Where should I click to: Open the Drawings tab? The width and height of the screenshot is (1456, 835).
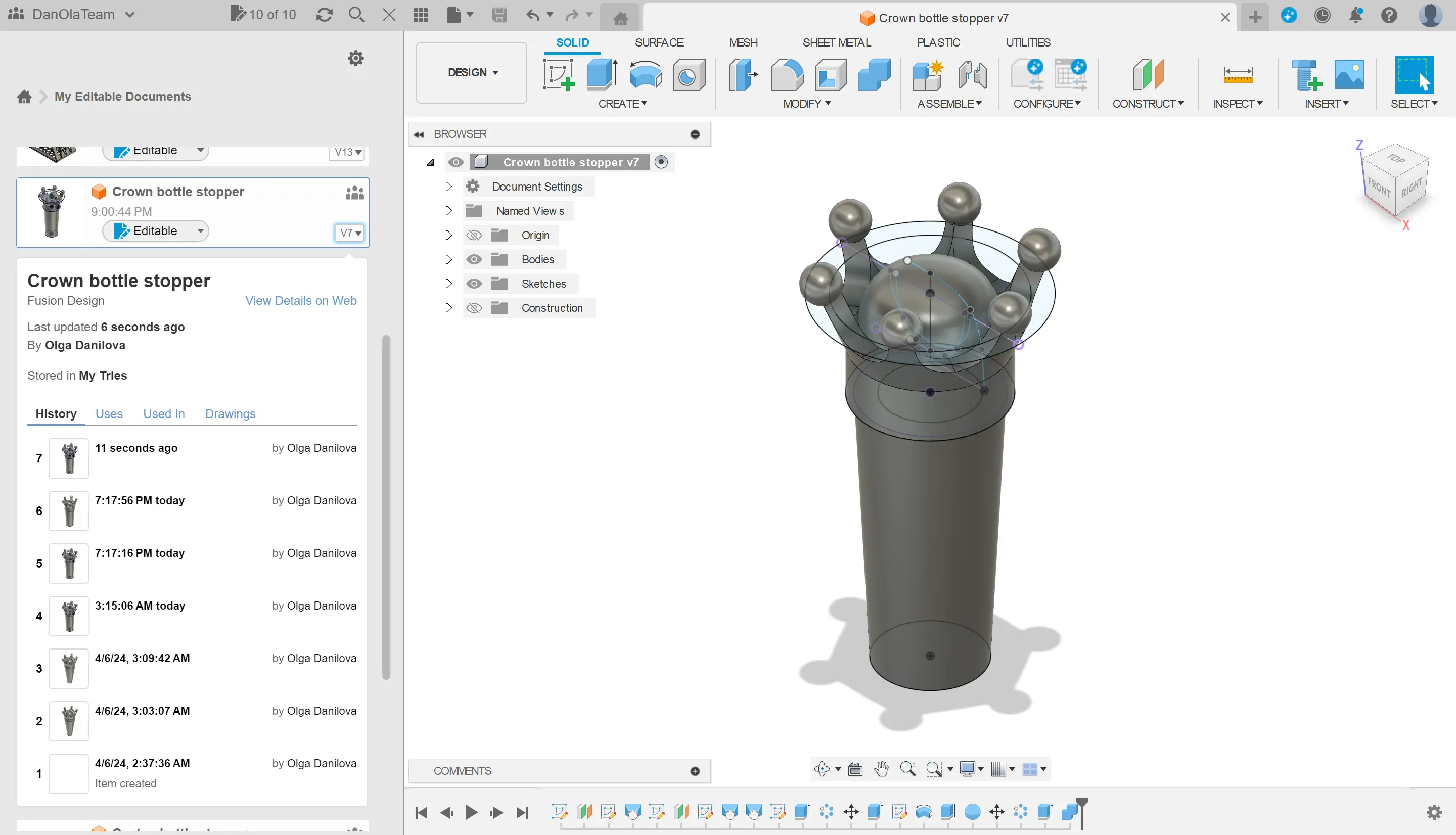(230, 413)
